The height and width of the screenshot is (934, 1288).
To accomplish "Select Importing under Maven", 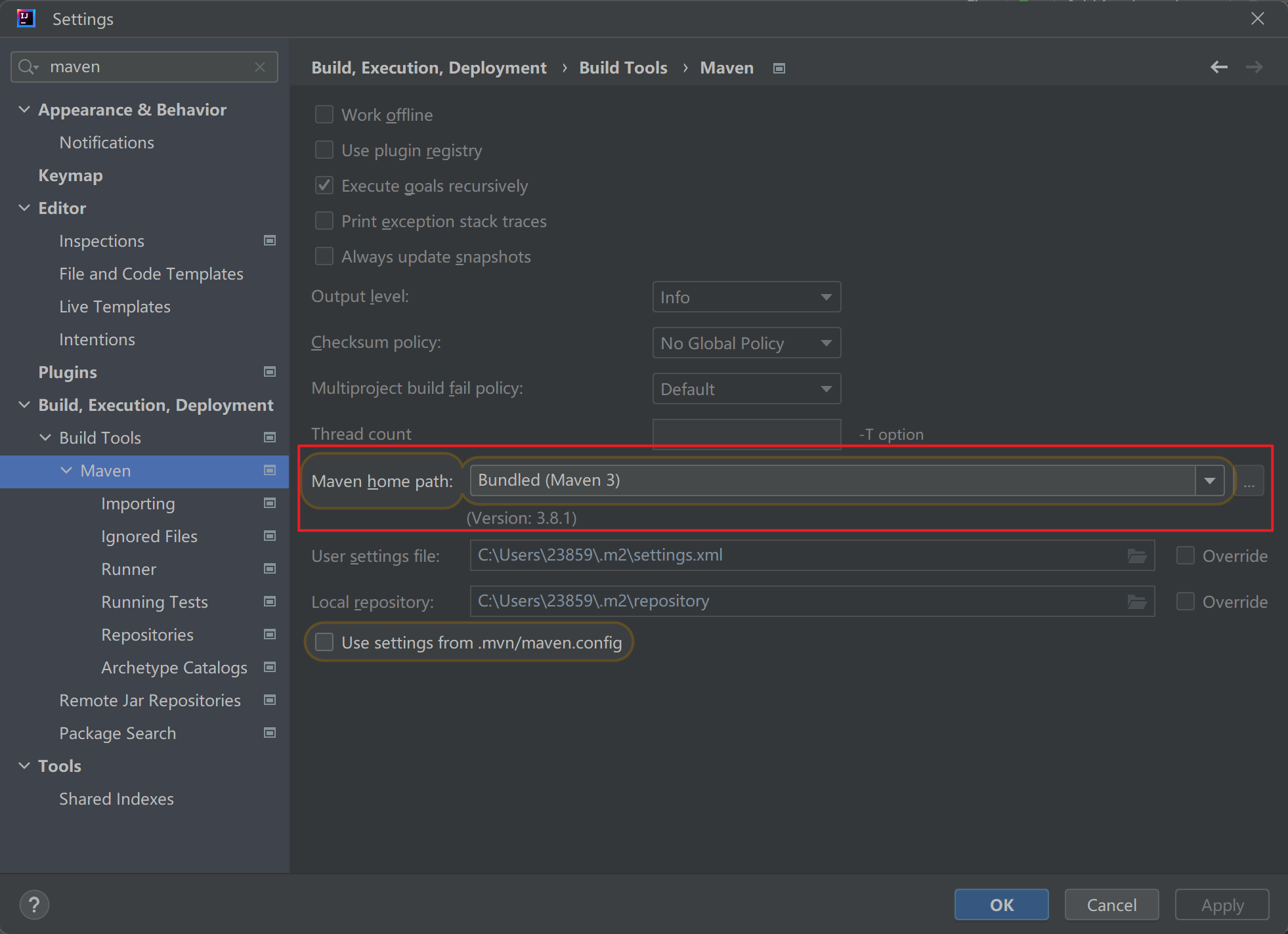I will 138,503.
